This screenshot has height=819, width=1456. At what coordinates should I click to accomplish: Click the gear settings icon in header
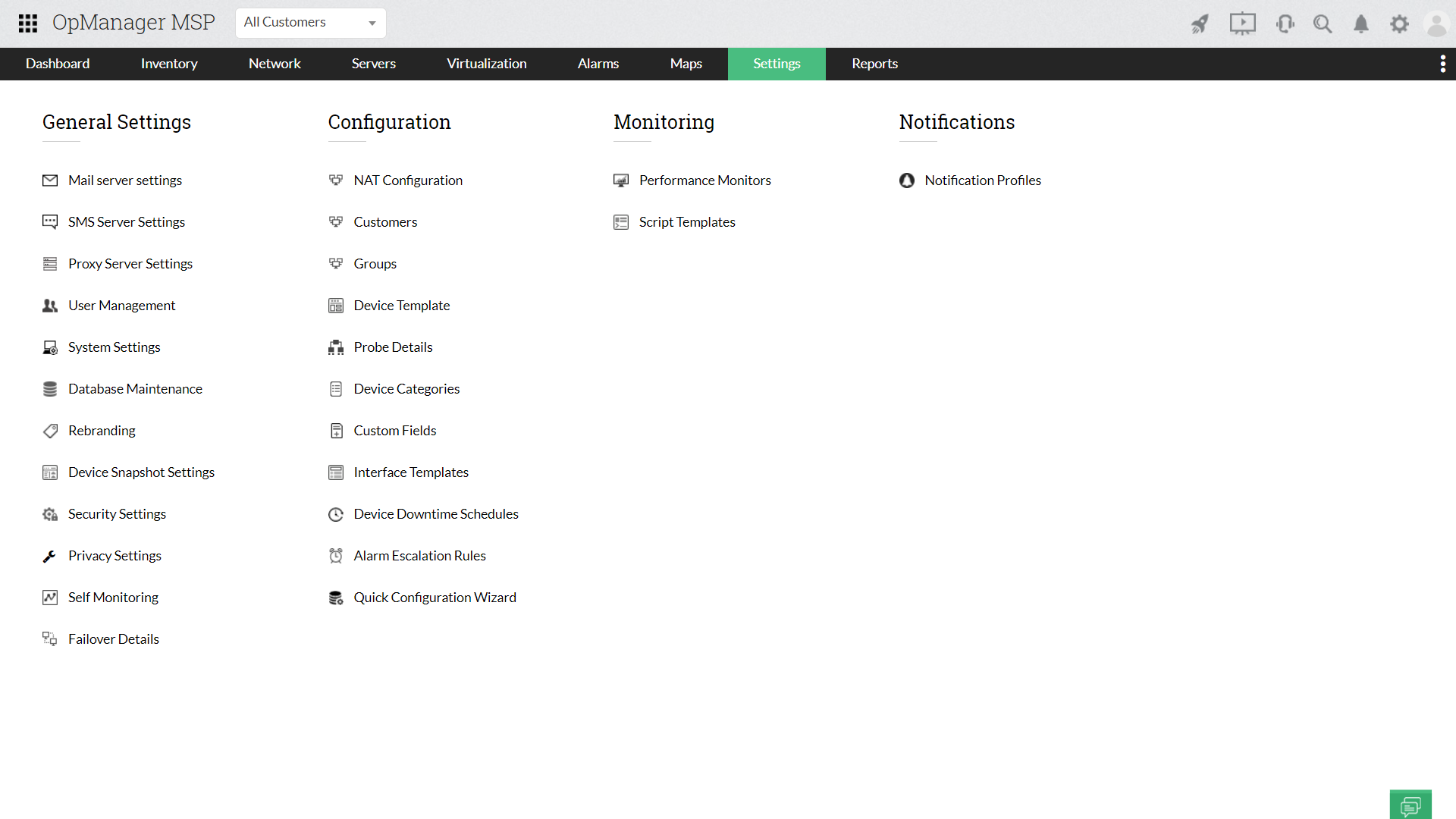[x=1399, y=24]
